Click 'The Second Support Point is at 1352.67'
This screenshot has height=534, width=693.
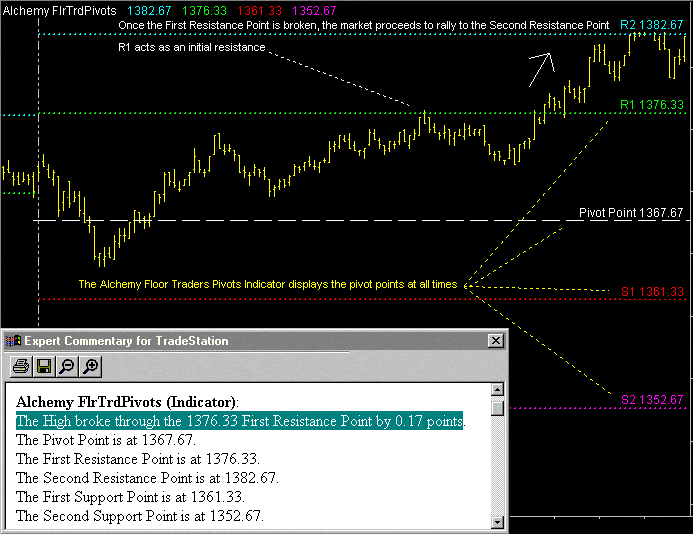coord(140,516)
